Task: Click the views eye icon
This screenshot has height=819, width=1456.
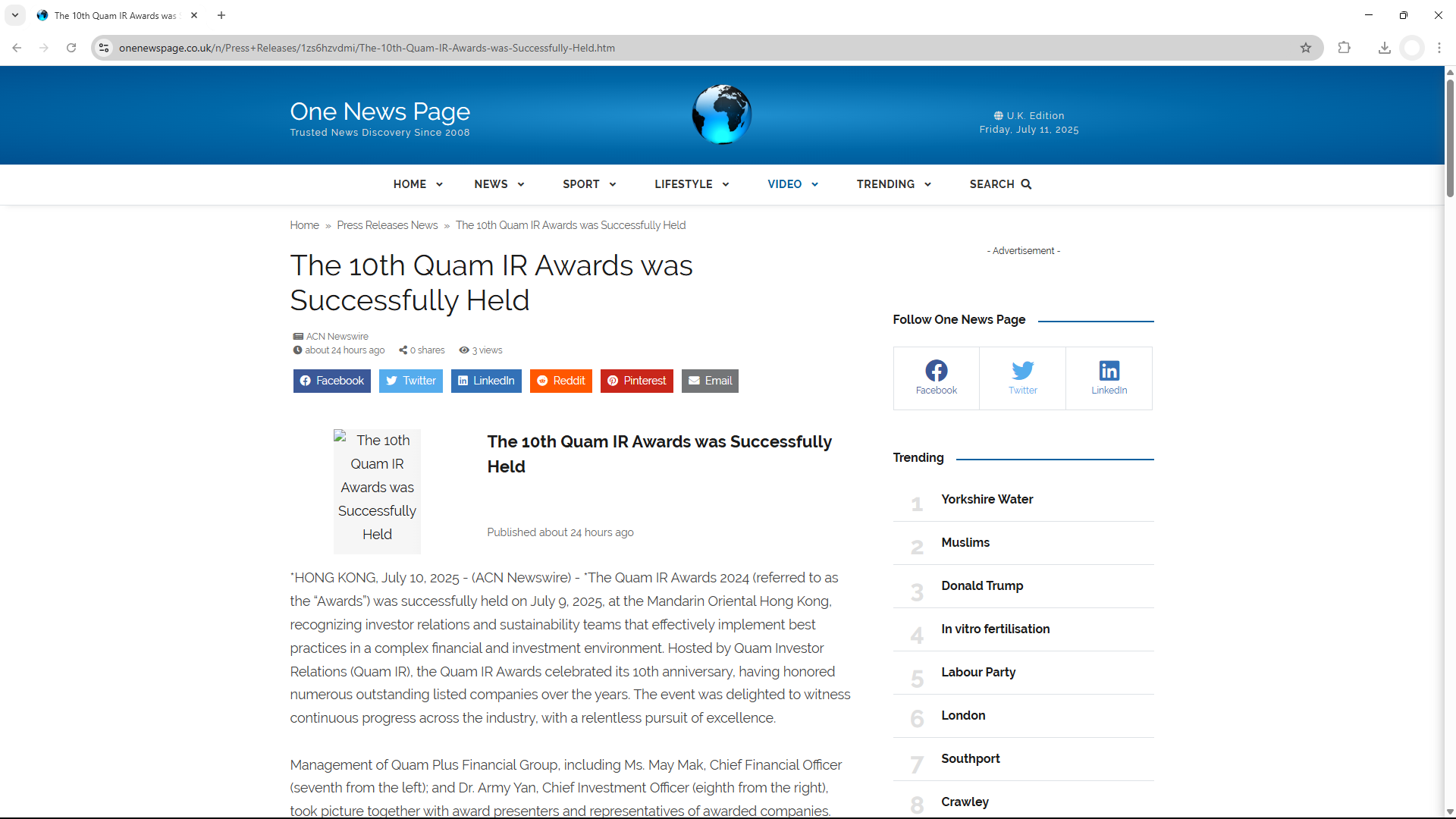Action: (x=464, y=350)
